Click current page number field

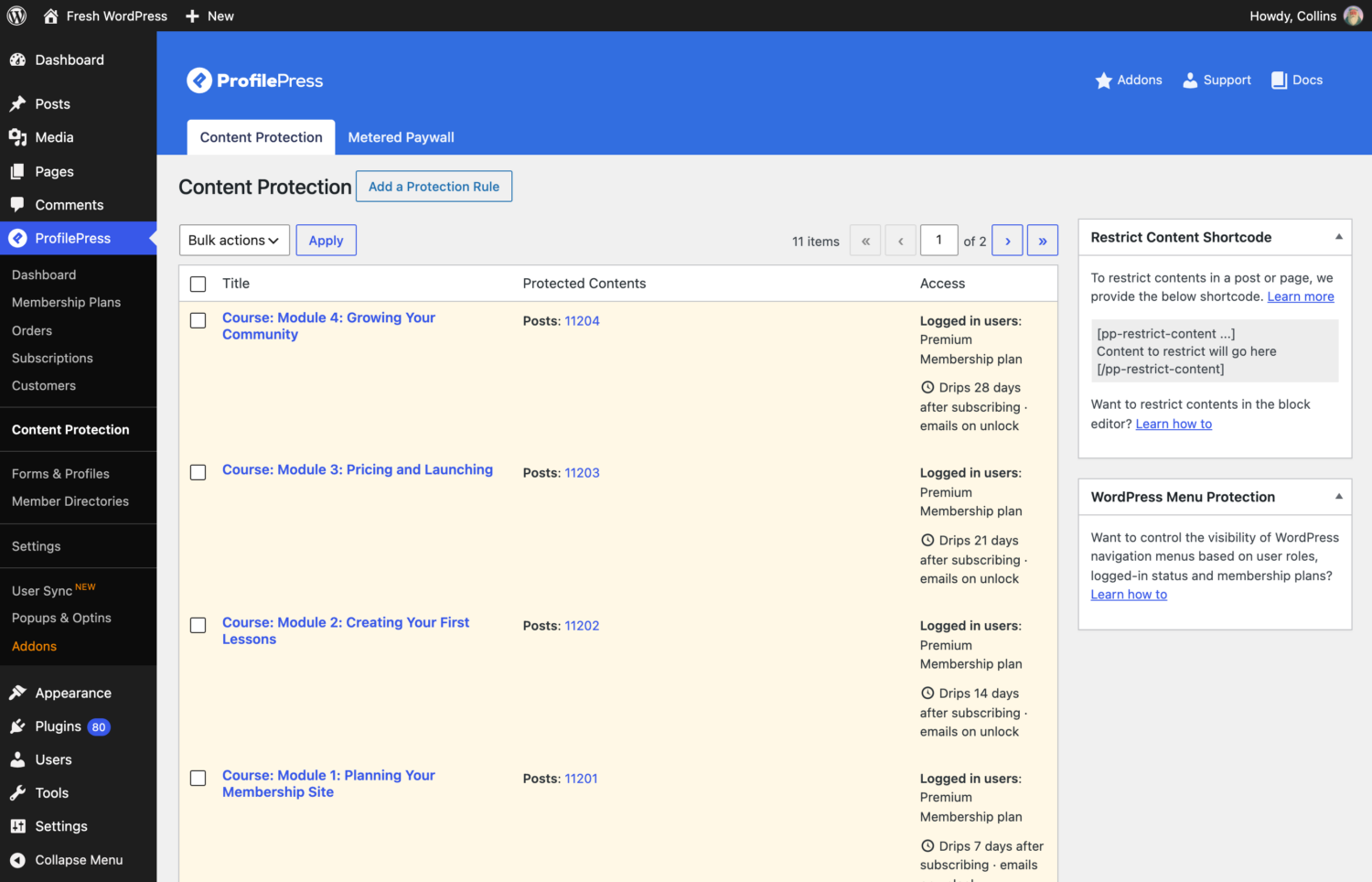tap(938, 241)
